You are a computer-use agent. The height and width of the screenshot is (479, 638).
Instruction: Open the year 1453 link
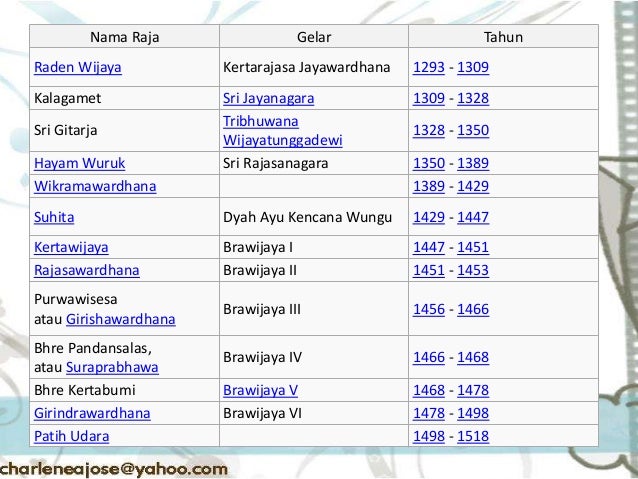pyautogui.click(x=473, y=270)
